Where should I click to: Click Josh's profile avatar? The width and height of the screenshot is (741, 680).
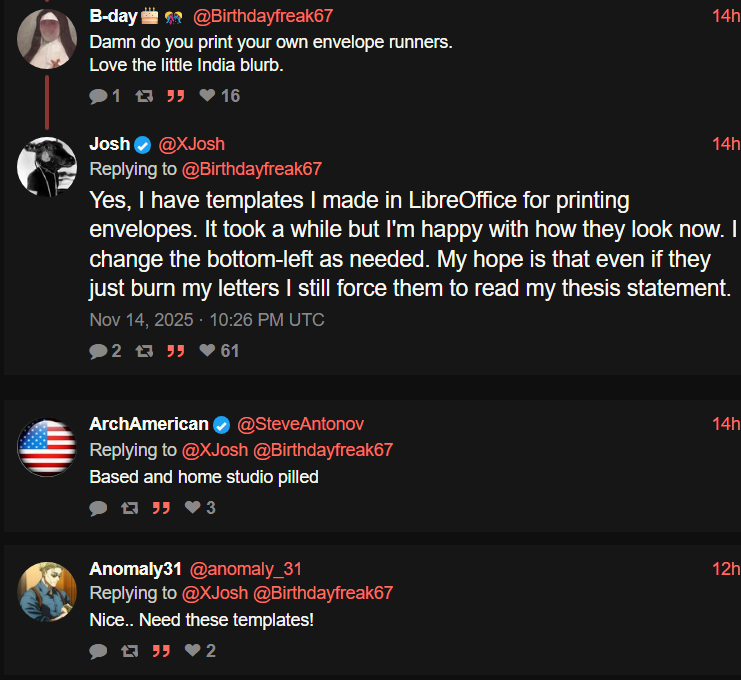[47, 166]
